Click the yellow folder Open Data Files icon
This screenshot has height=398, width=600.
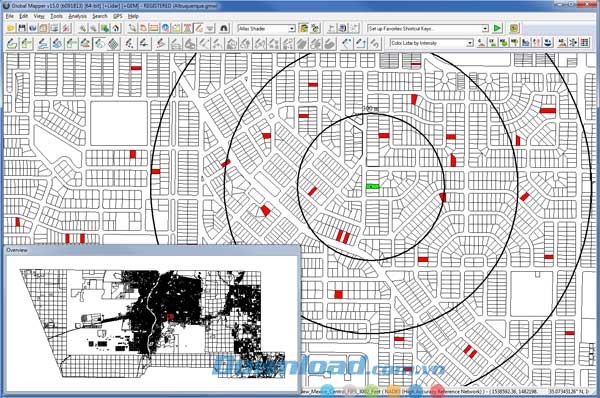pyautogui.click(x=10, y=28)
